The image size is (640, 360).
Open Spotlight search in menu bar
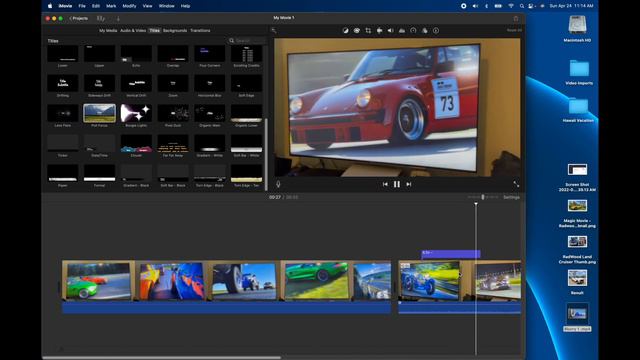(522, 6)
